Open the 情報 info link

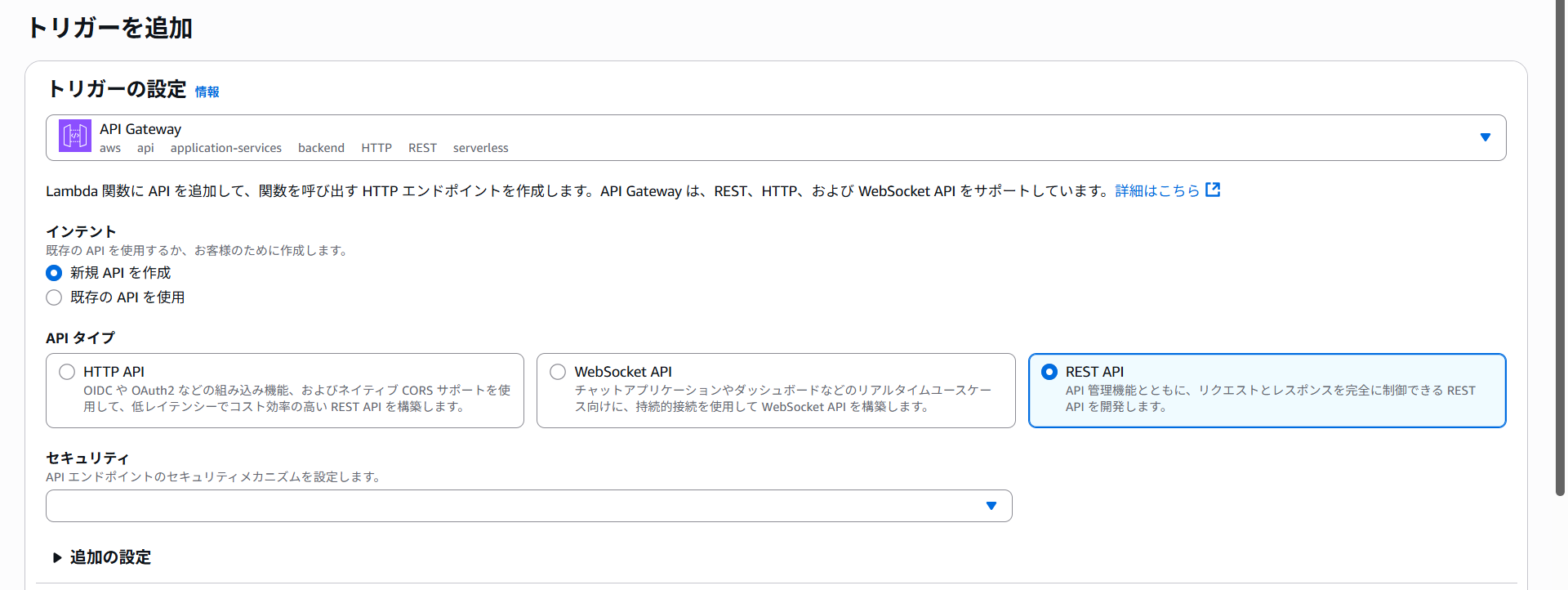[x=207, y=92]
